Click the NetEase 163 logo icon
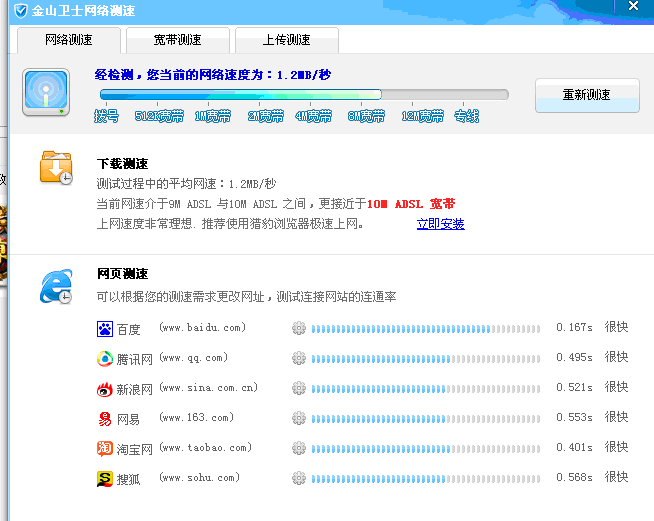Screen dimensions: 654x521 105,419
